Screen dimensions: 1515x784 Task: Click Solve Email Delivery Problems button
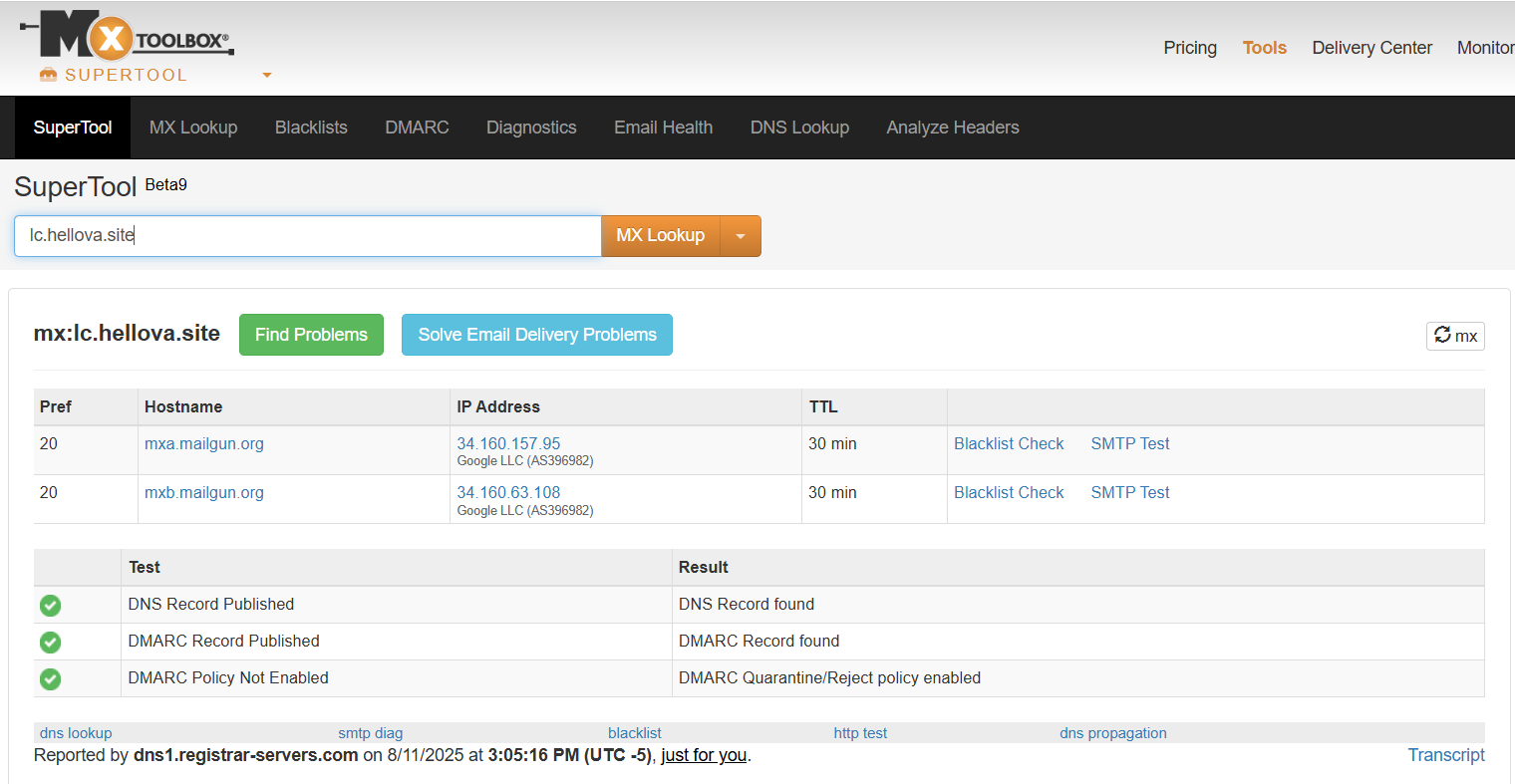[x=536, y=335]
